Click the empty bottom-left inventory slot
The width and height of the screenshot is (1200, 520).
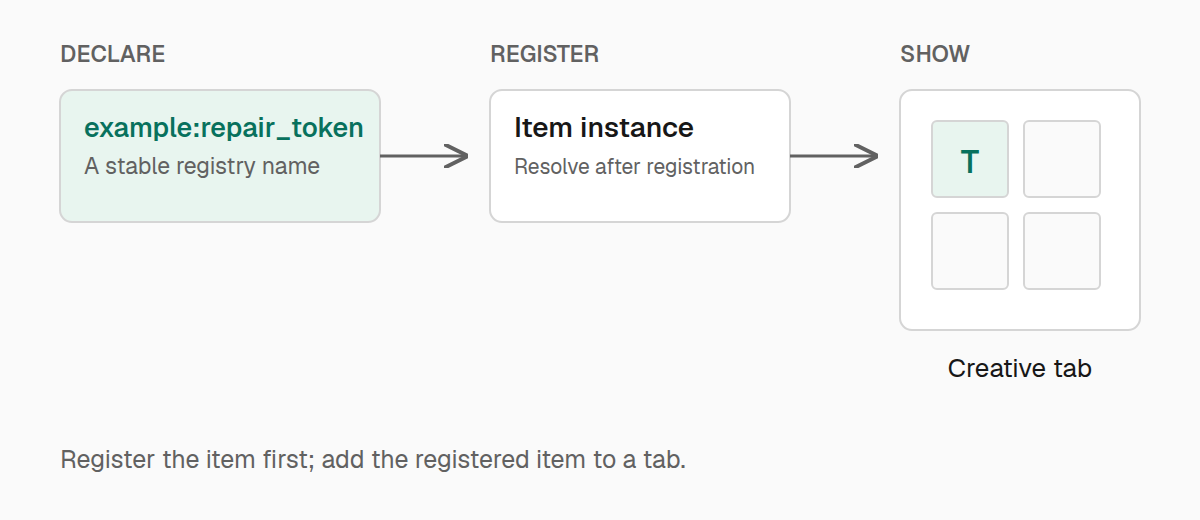pos(970,251)
